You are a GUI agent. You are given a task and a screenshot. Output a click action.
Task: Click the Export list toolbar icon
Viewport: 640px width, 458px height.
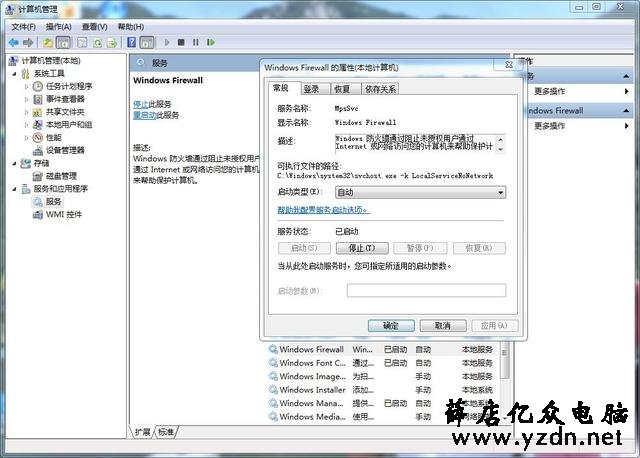coord(112,42)
